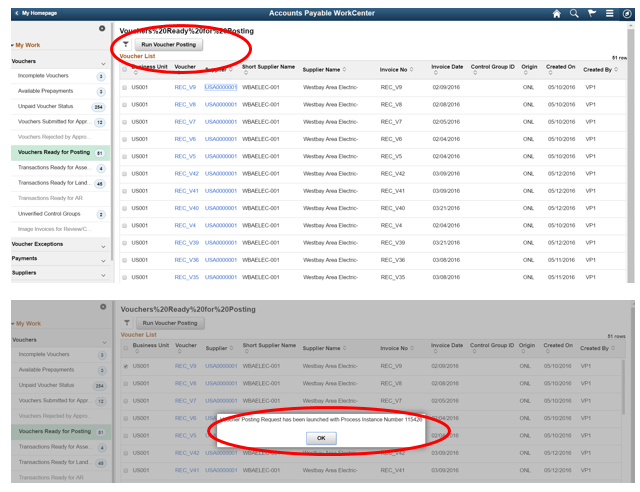Screen dimensions: 640x492
Task: Sort by Created By in the undimmed Voucher List
Action: tap(600, 70)
